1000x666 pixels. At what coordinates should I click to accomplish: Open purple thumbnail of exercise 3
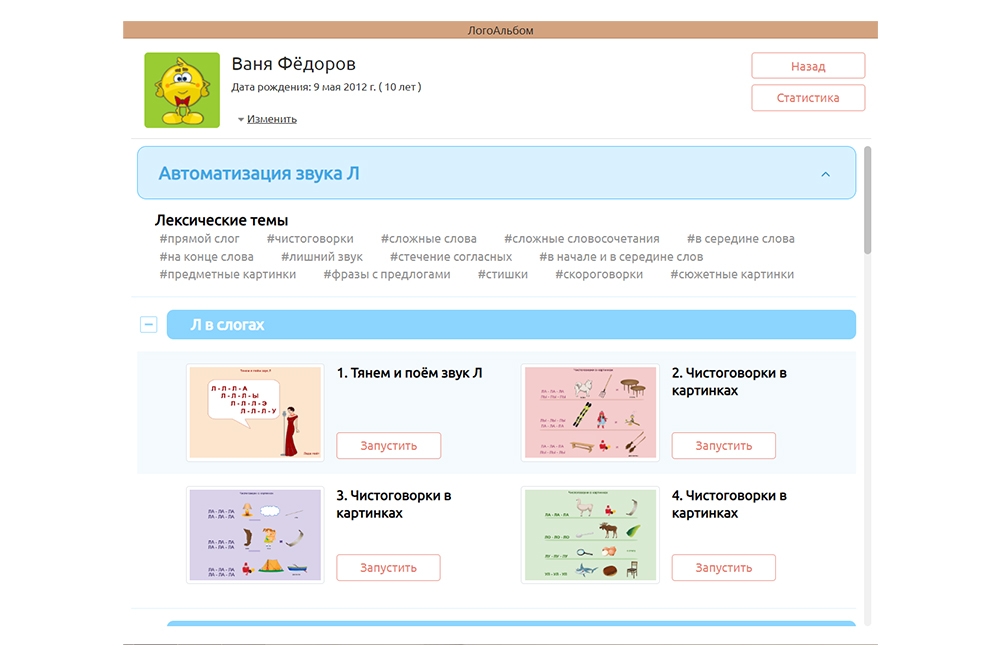(x=255, y=534)
